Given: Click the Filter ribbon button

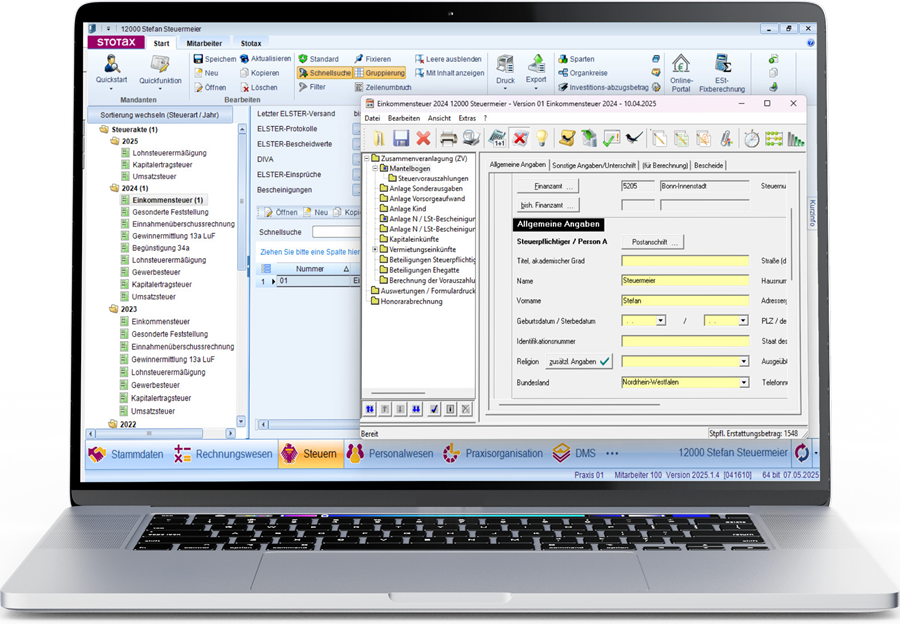Looking at the screenshot, I should click(x=312, y=87).
